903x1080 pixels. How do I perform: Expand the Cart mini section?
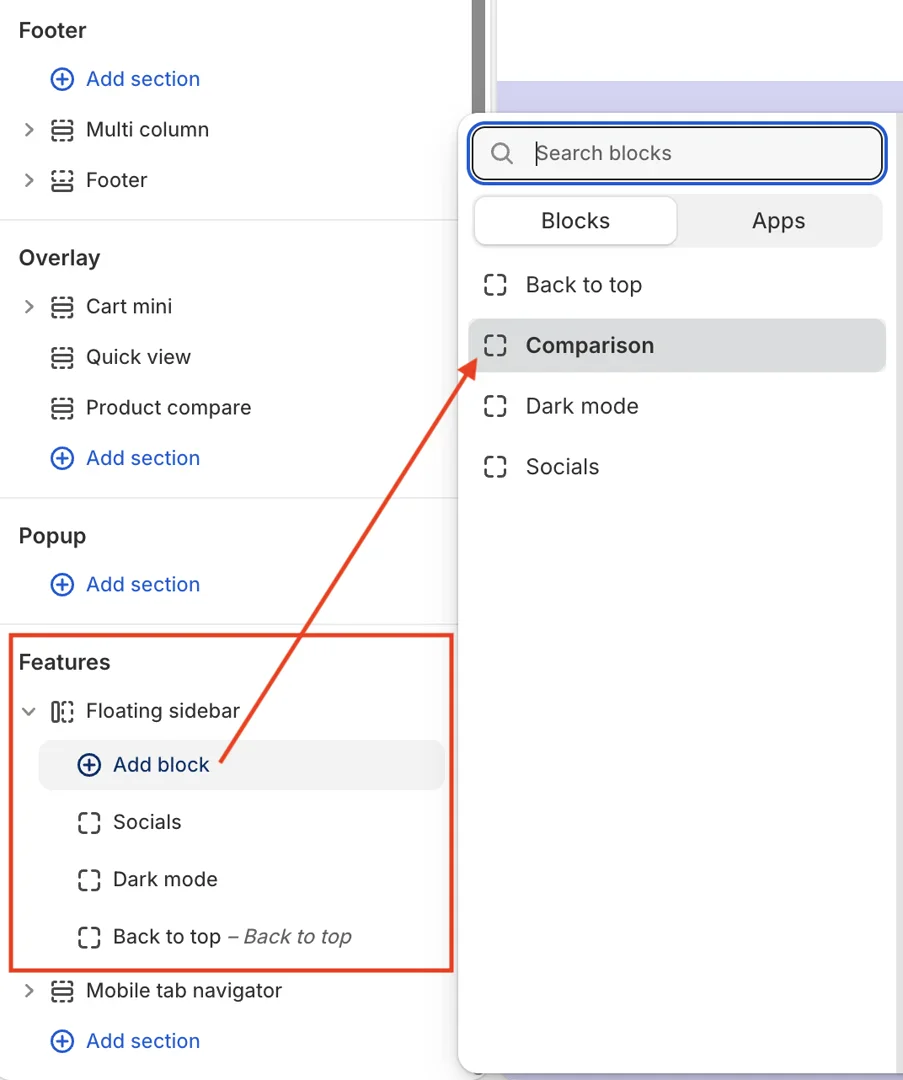coord(29,307)
